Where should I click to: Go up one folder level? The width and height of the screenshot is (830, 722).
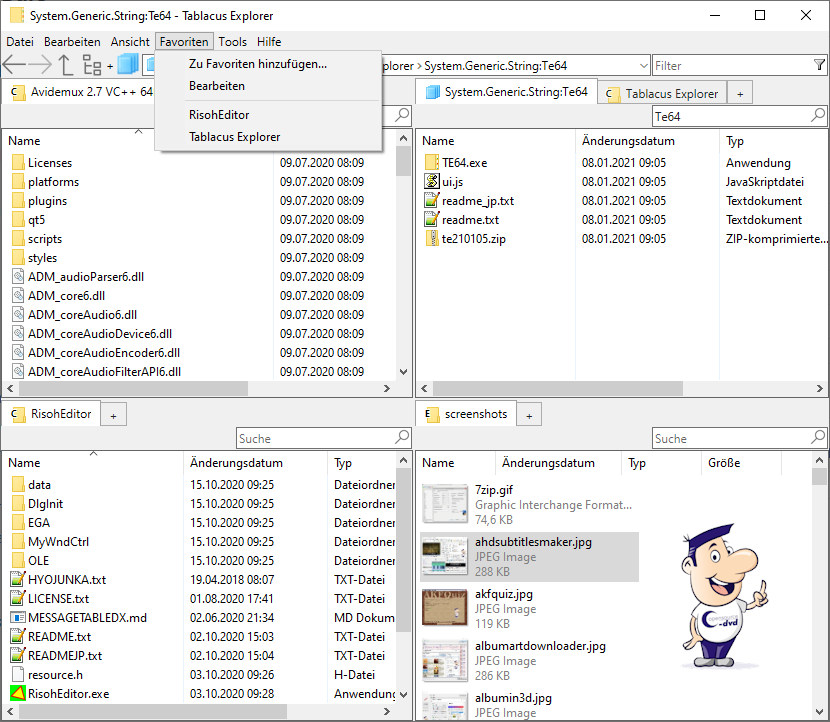click(66, 66)
